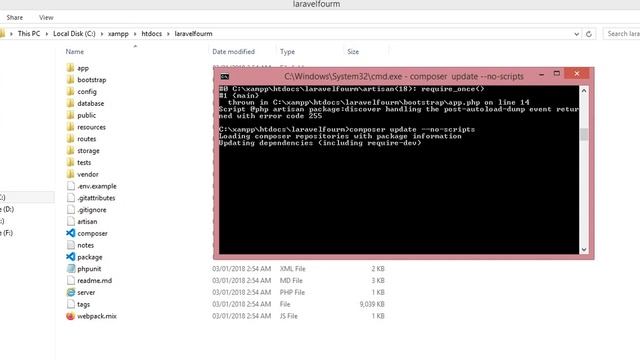The image size is (640, 360).
Task: Navigate to htdocs in breadcrumb
Action: coord(151,34)
